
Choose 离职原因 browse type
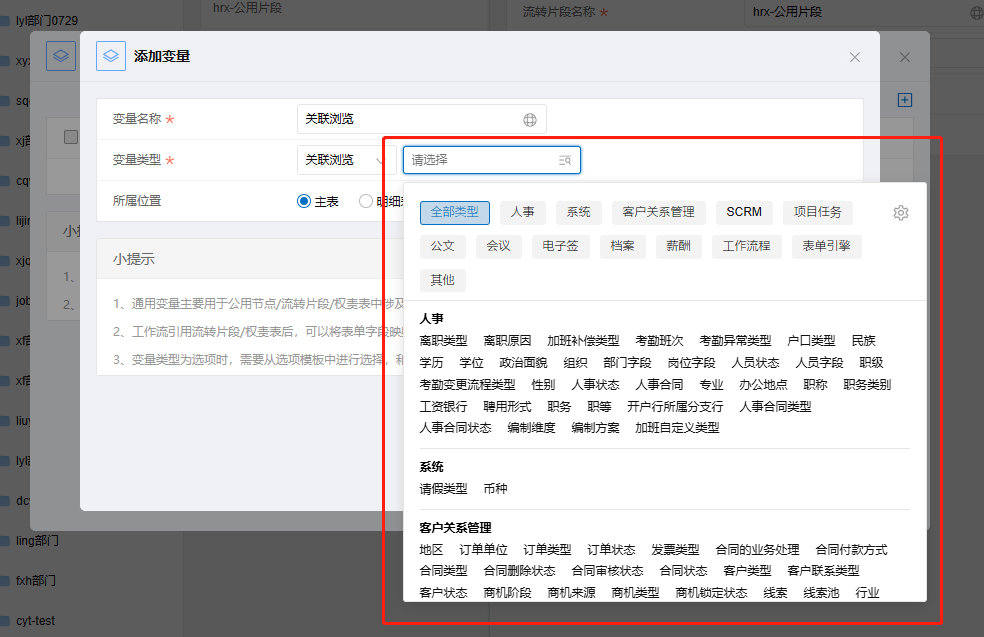pyautogui.click(x=507, y=341)
